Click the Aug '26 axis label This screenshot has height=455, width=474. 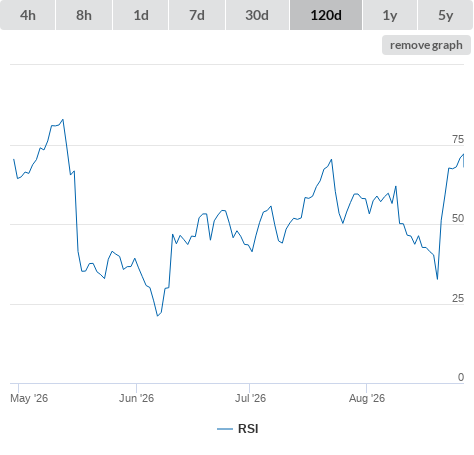pyautogui.click(x=367, y=398)
